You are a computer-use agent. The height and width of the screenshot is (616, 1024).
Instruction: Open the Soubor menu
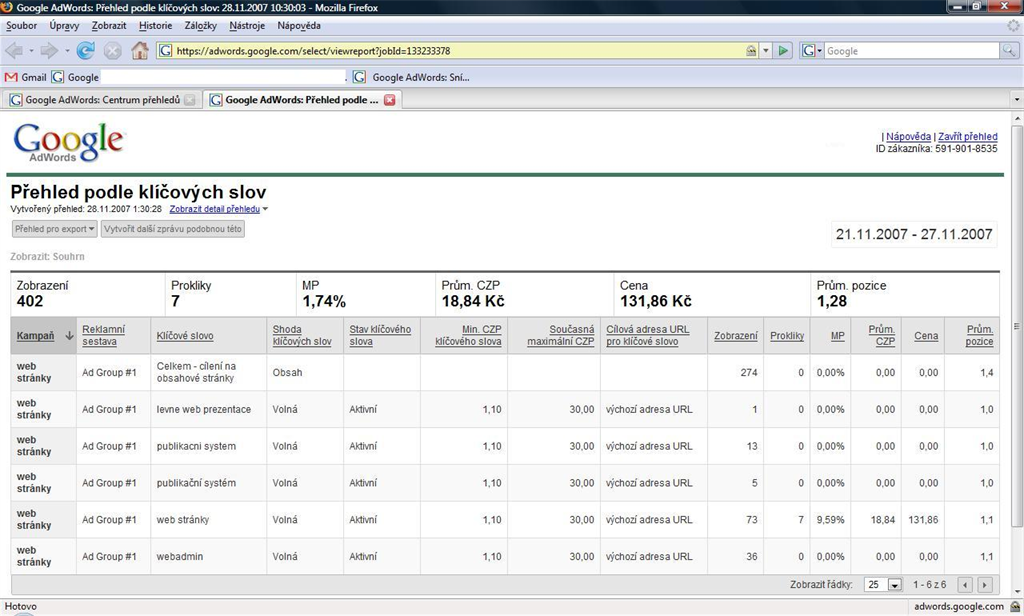(22, 25)
